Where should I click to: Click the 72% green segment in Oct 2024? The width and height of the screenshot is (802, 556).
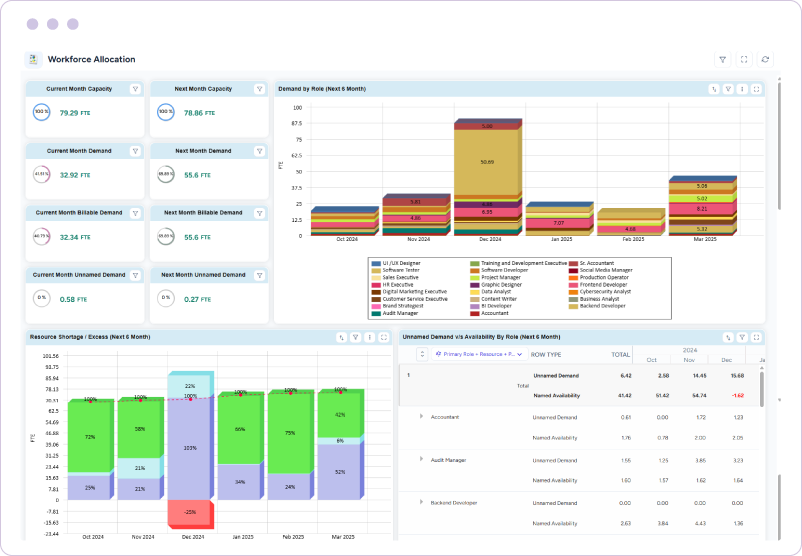pyautogui.click(x=90, y=437)
